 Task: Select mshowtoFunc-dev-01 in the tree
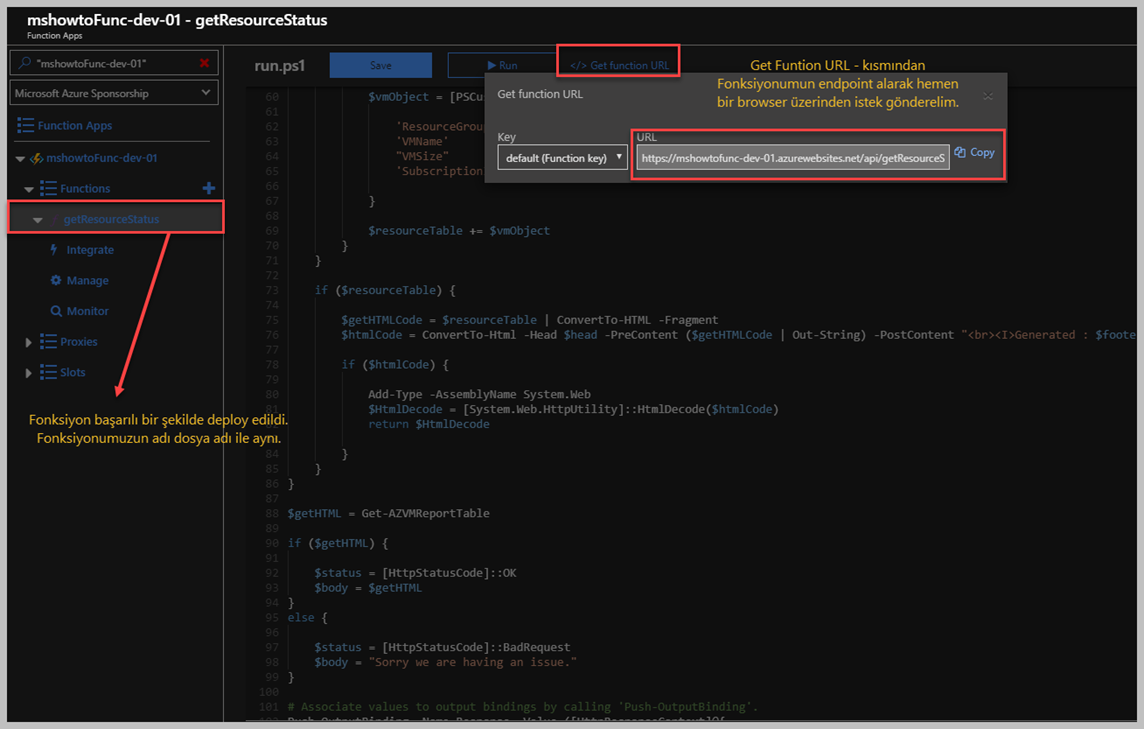point(101,158)
